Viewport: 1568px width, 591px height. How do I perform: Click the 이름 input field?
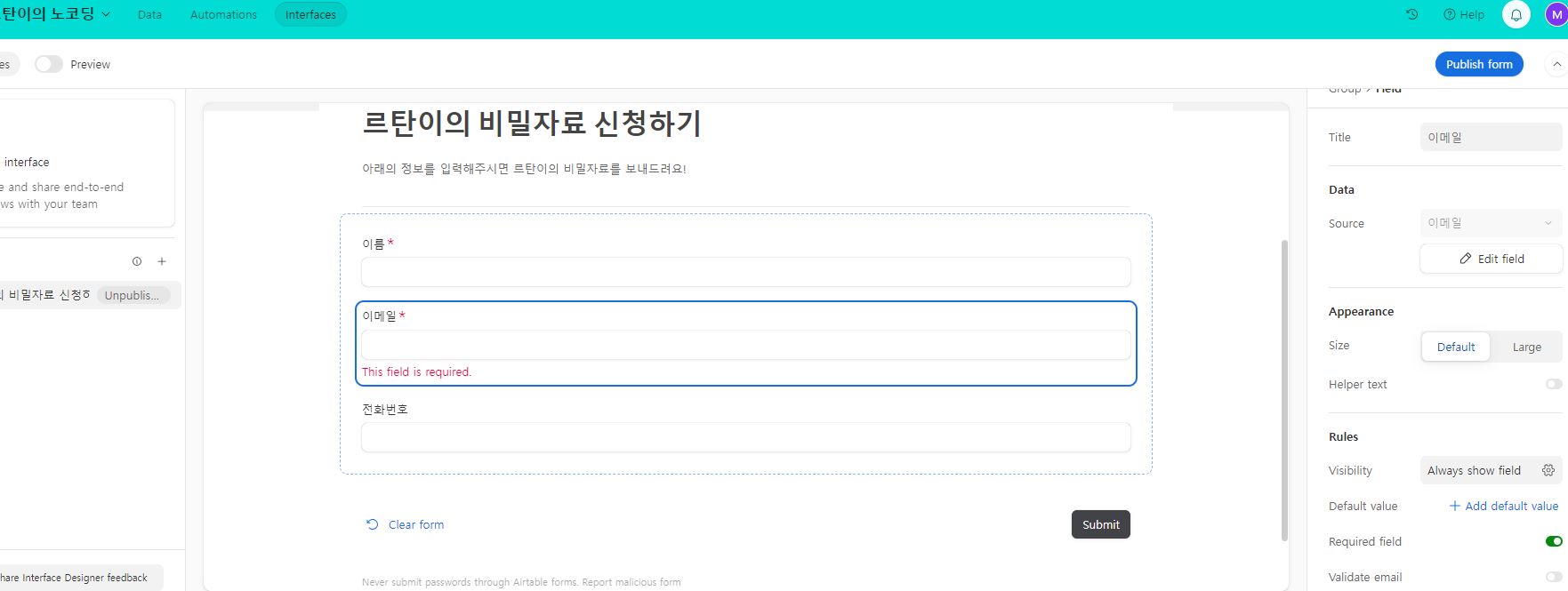point(746,272)
